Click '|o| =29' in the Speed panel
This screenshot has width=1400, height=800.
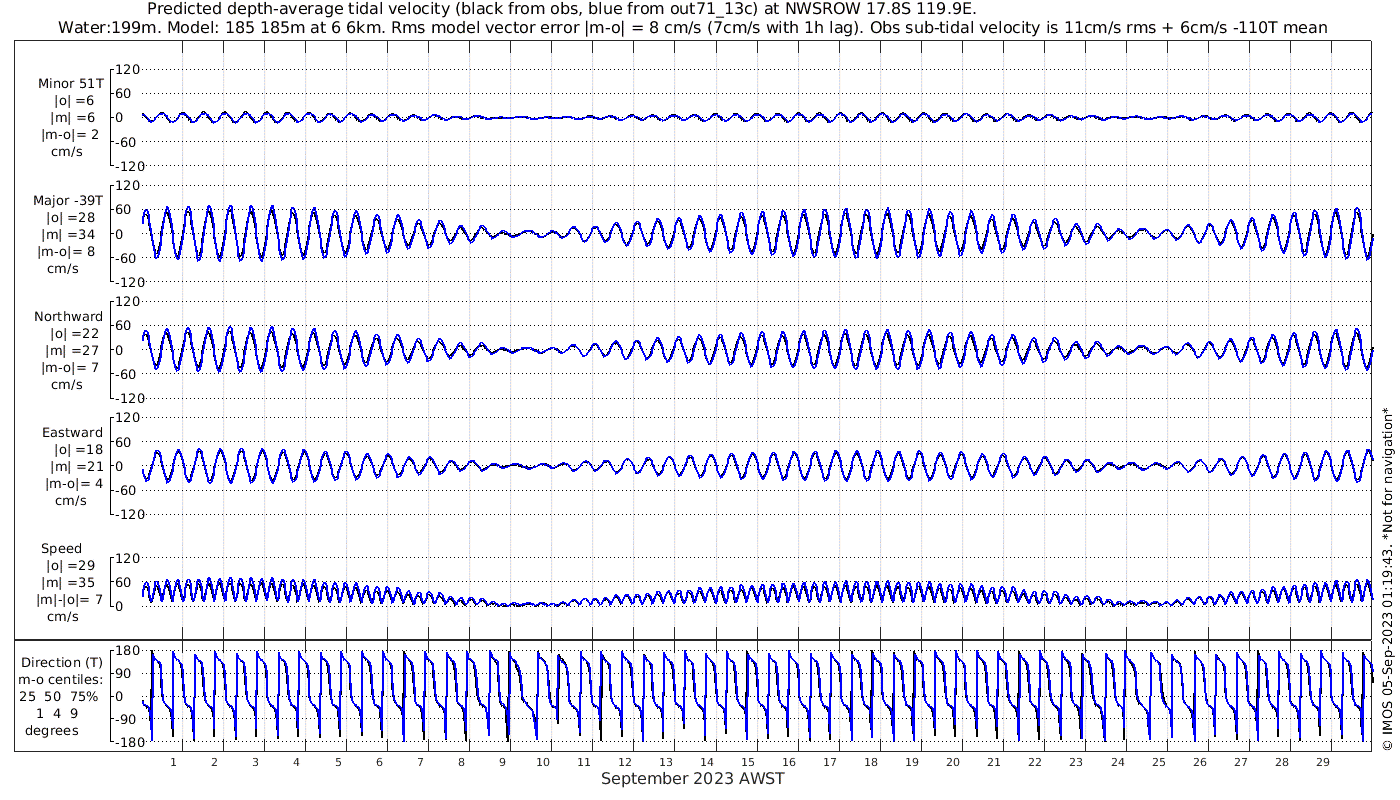tap(72, 565)
